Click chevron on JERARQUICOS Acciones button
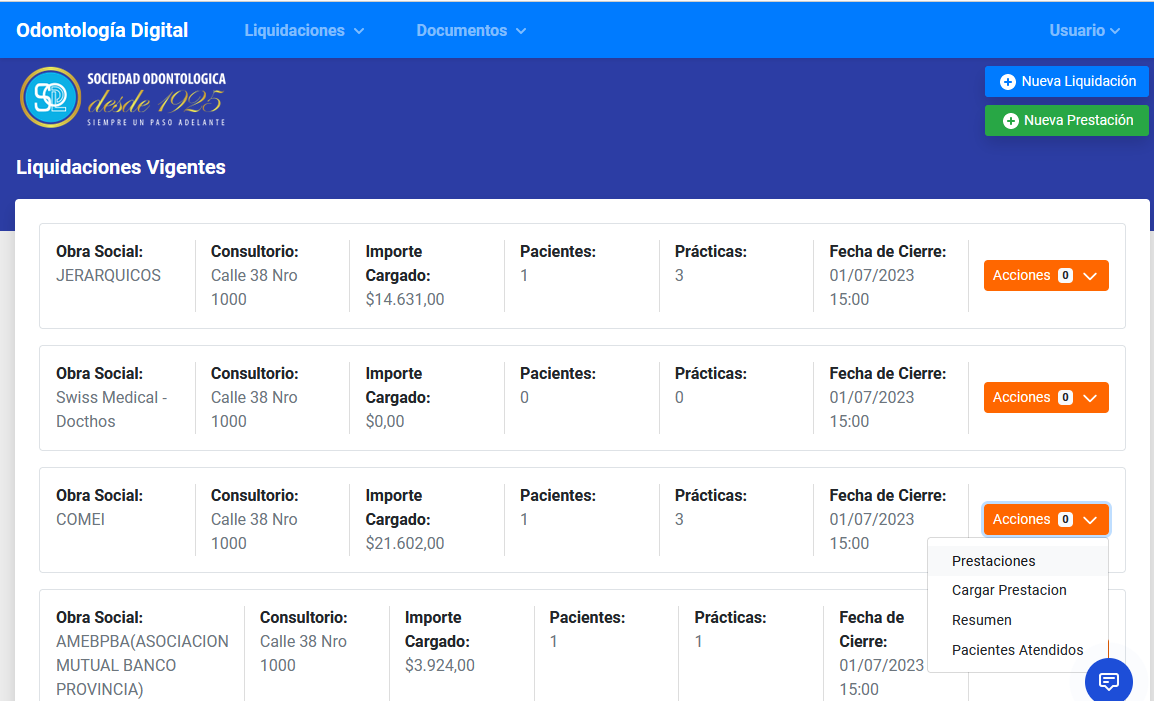 point(1090,276)
